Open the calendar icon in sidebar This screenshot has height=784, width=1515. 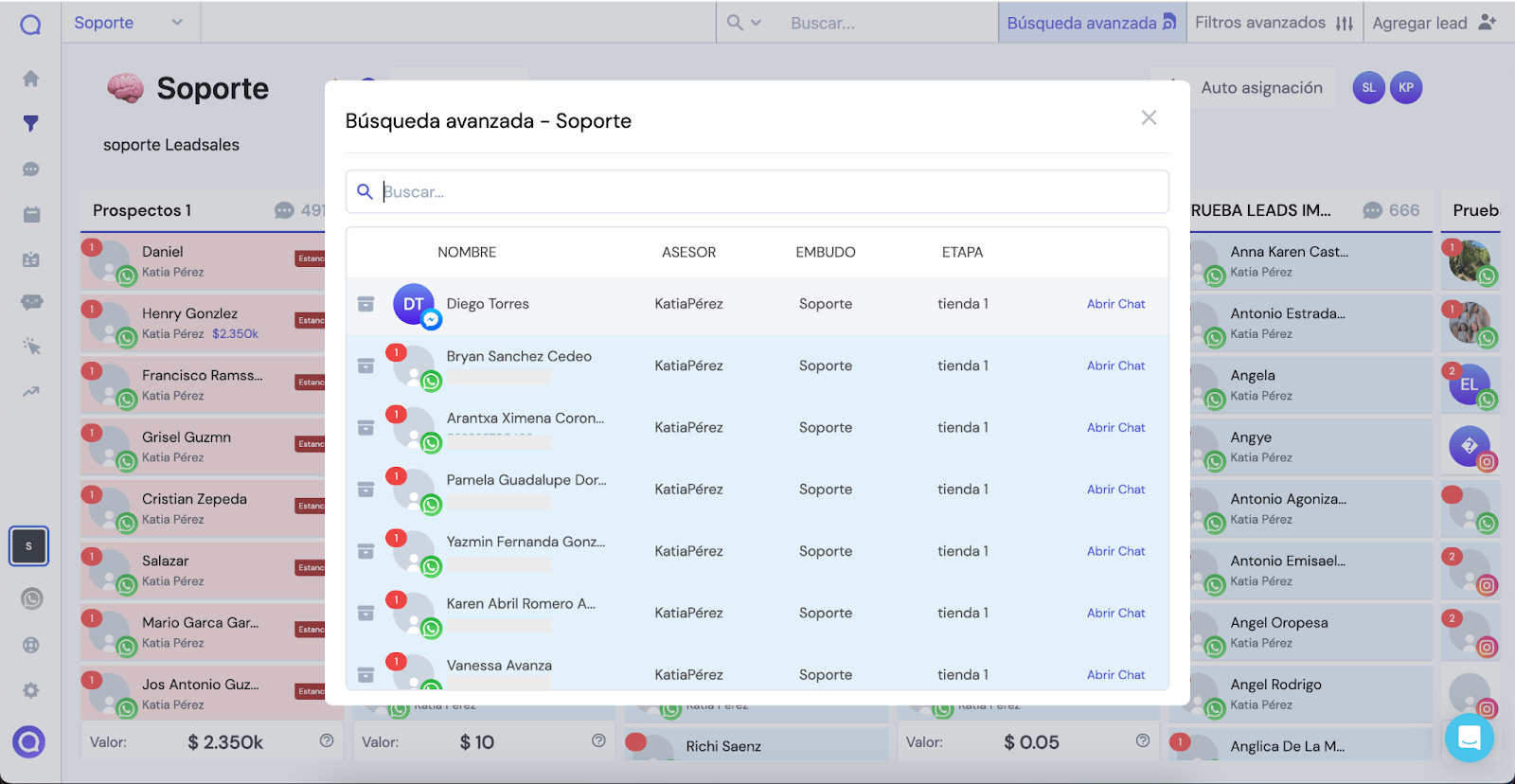point(30,215)
